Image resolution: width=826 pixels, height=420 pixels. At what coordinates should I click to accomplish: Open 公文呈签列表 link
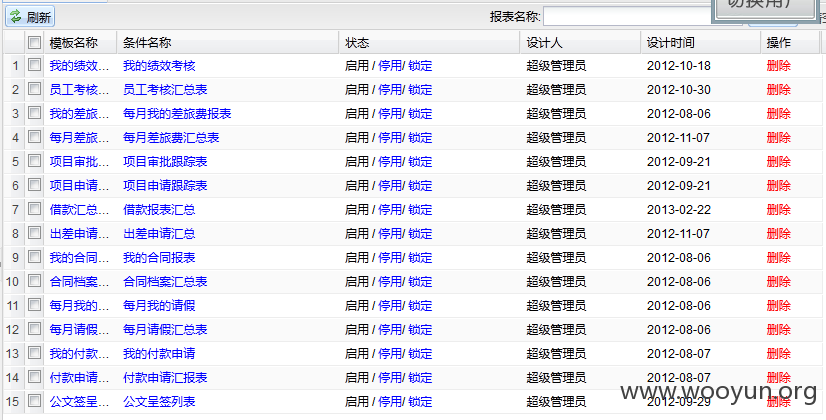pos(159,402)
